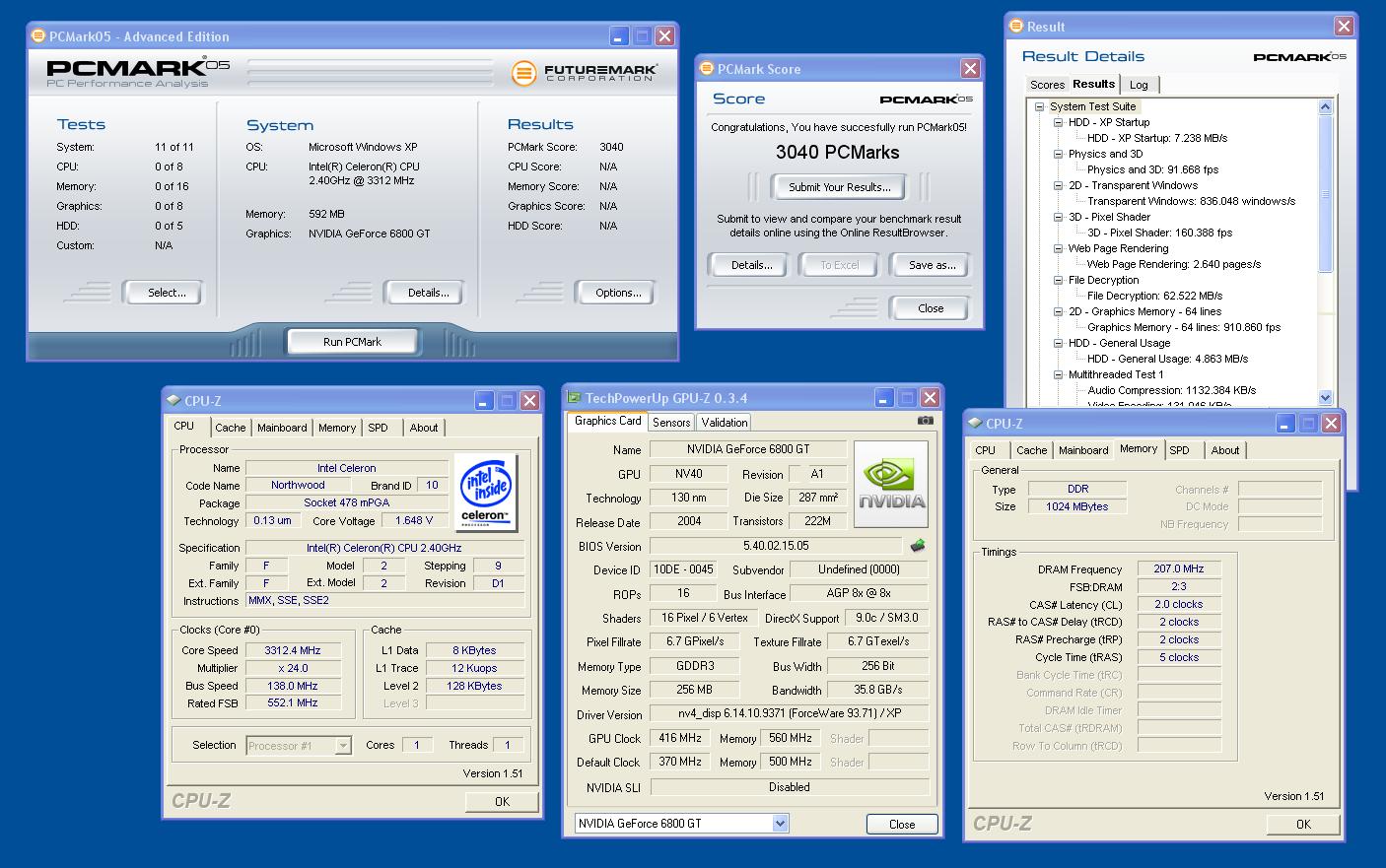This screenshot has height=868, width=1386.
Task: Switch to the Sensors tab in GPU-Z
Action: (671, 422)
